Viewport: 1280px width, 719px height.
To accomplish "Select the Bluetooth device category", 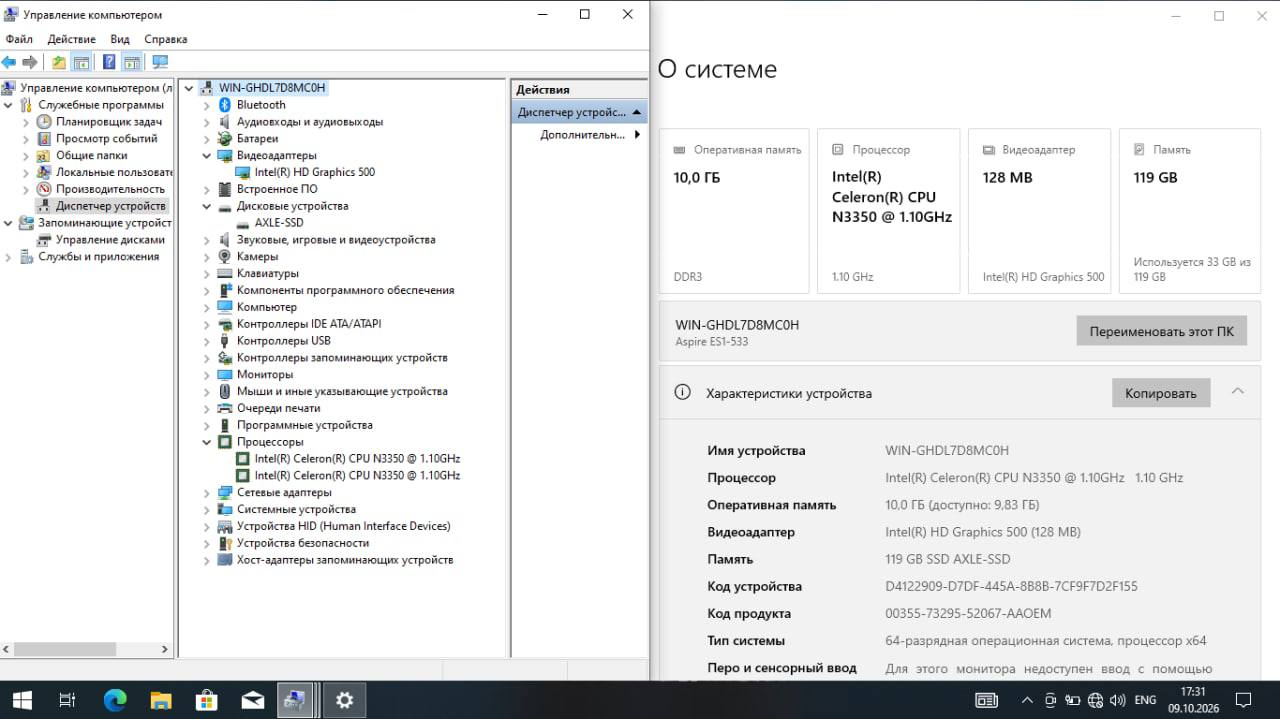I will point(261,105).
